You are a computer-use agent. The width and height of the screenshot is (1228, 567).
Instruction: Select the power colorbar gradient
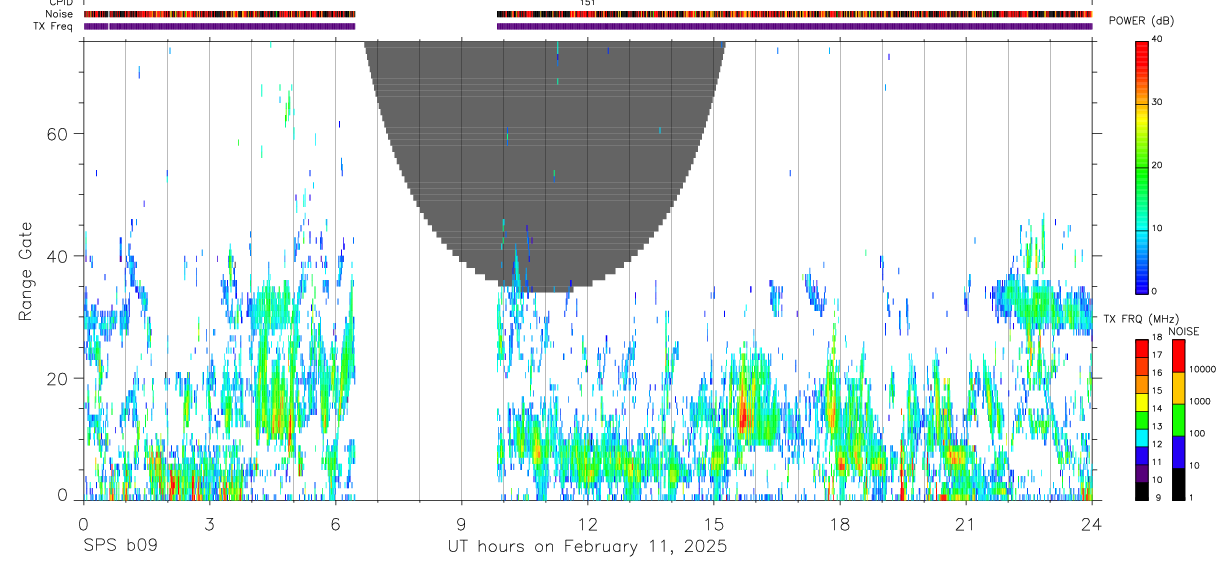pos(1143,166)
